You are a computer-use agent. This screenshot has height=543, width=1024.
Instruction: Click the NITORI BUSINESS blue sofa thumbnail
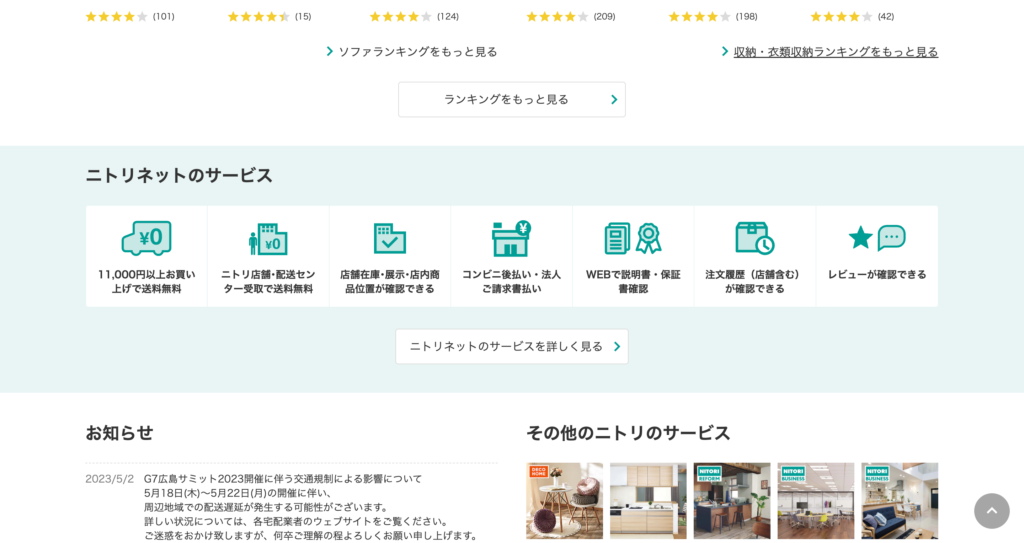(x=900, y=501)
